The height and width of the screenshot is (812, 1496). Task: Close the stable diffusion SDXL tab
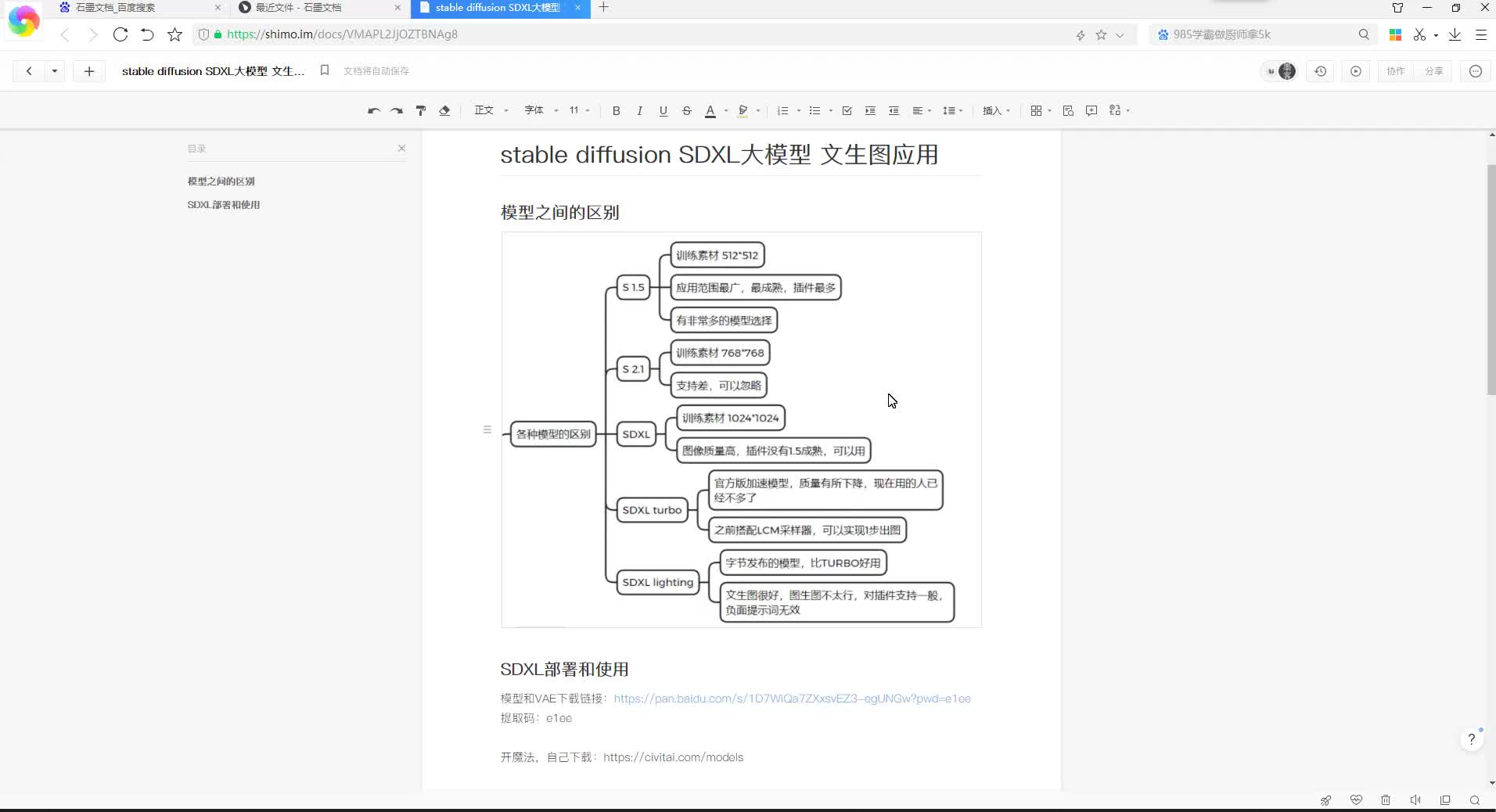tap(577, 8)
